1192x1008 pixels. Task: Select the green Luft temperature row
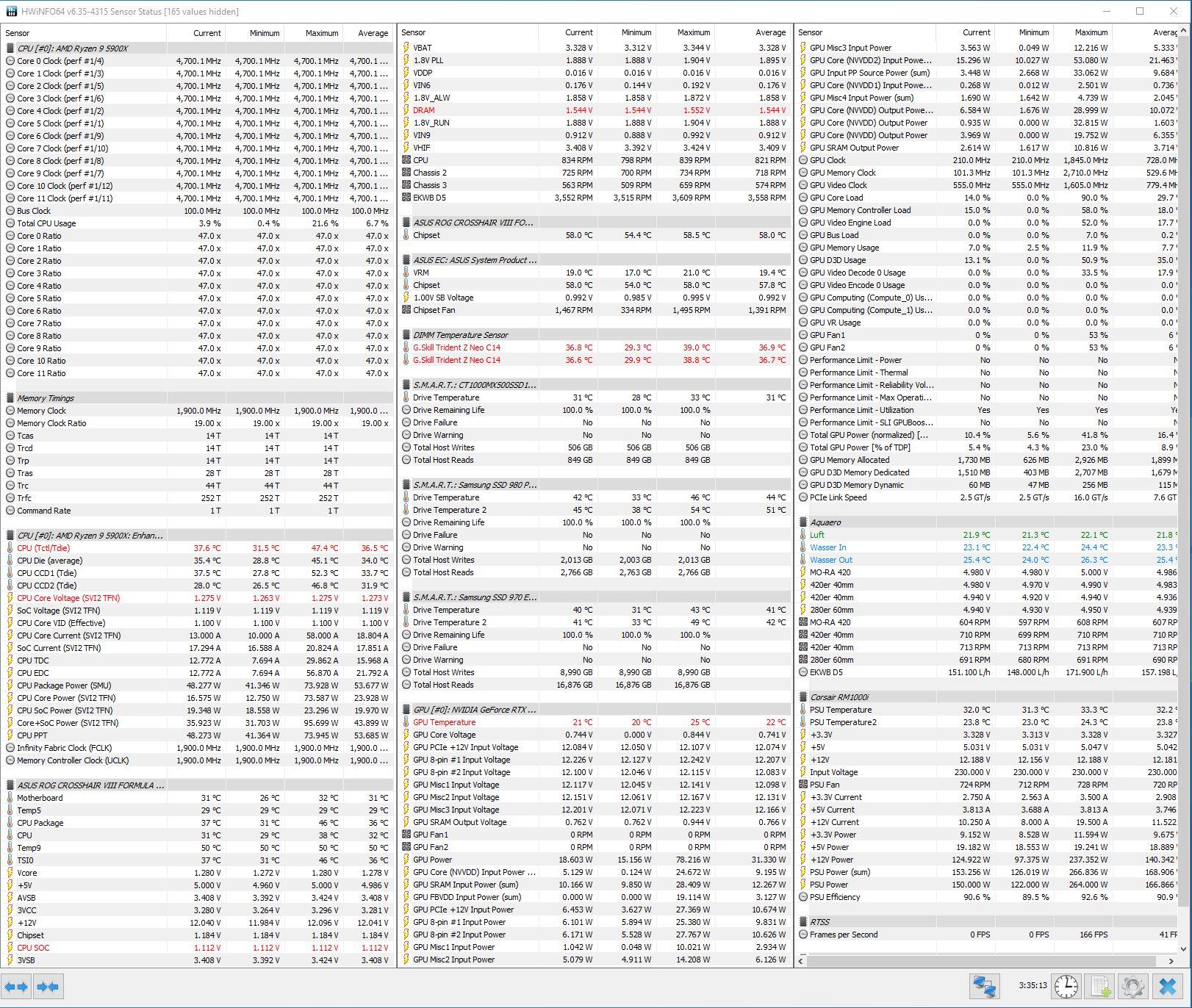[x=986, y=535]
